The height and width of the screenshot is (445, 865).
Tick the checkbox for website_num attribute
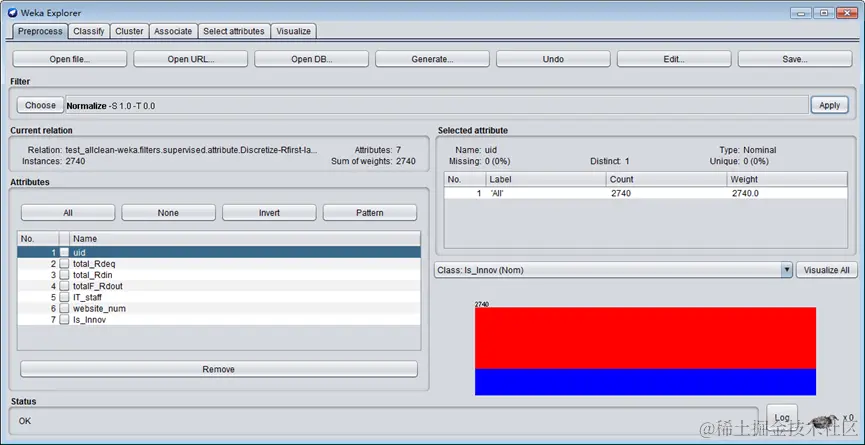click(x=65, y=308)
